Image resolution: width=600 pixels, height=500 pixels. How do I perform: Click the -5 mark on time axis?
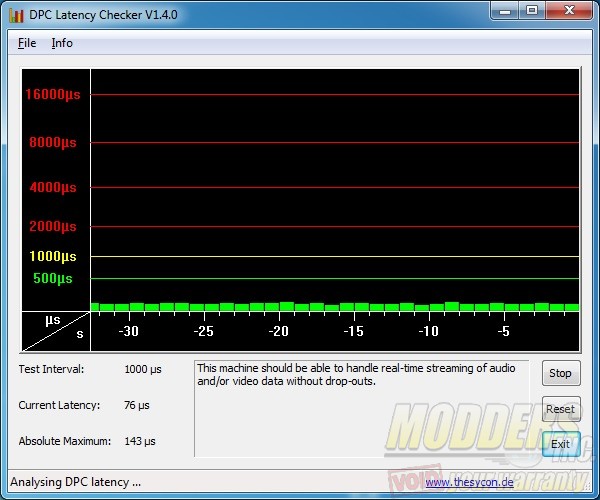point(504,331)
